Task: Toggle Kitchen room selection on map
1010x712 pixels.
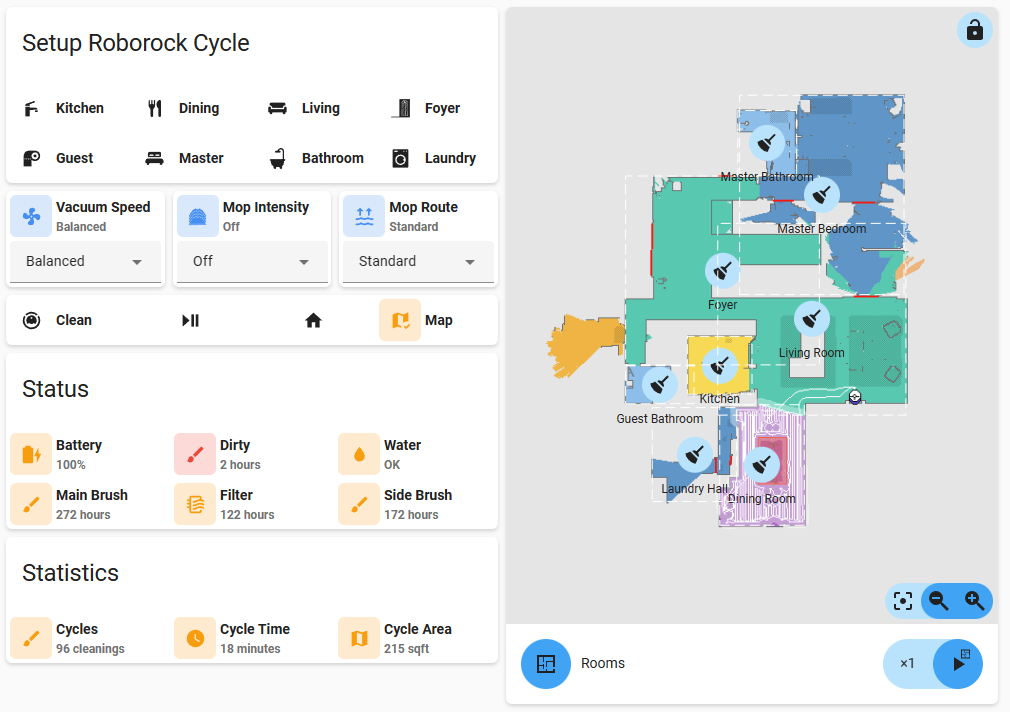Action: coord(719,365)
